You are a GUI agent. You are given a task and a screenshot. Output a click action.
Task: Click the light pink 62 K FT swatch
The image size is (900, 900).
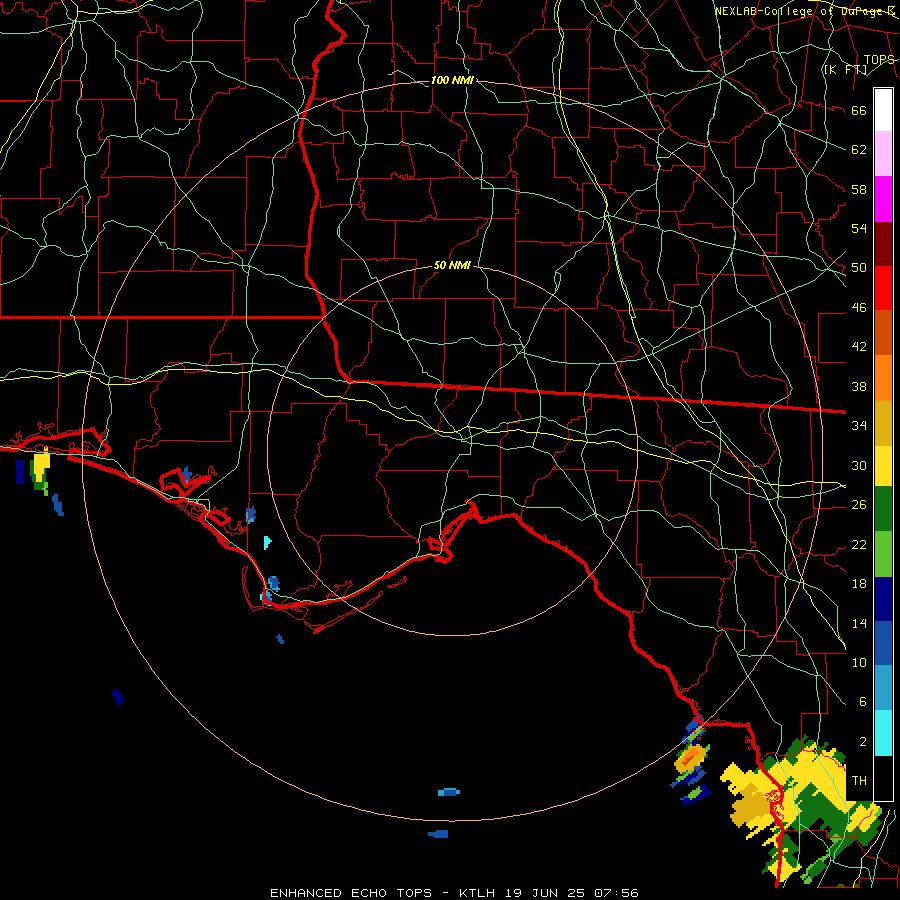tap(883, 154)
